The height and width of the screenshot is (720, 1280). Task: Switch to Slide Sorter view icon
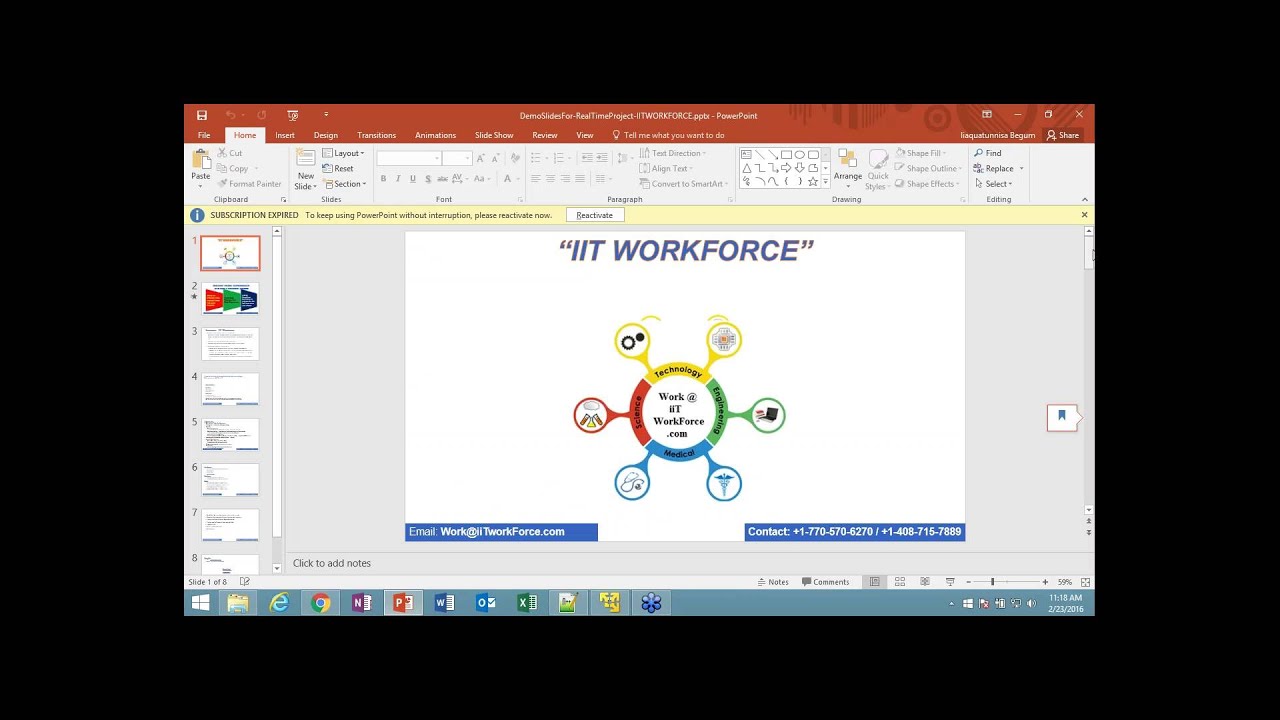899,582
